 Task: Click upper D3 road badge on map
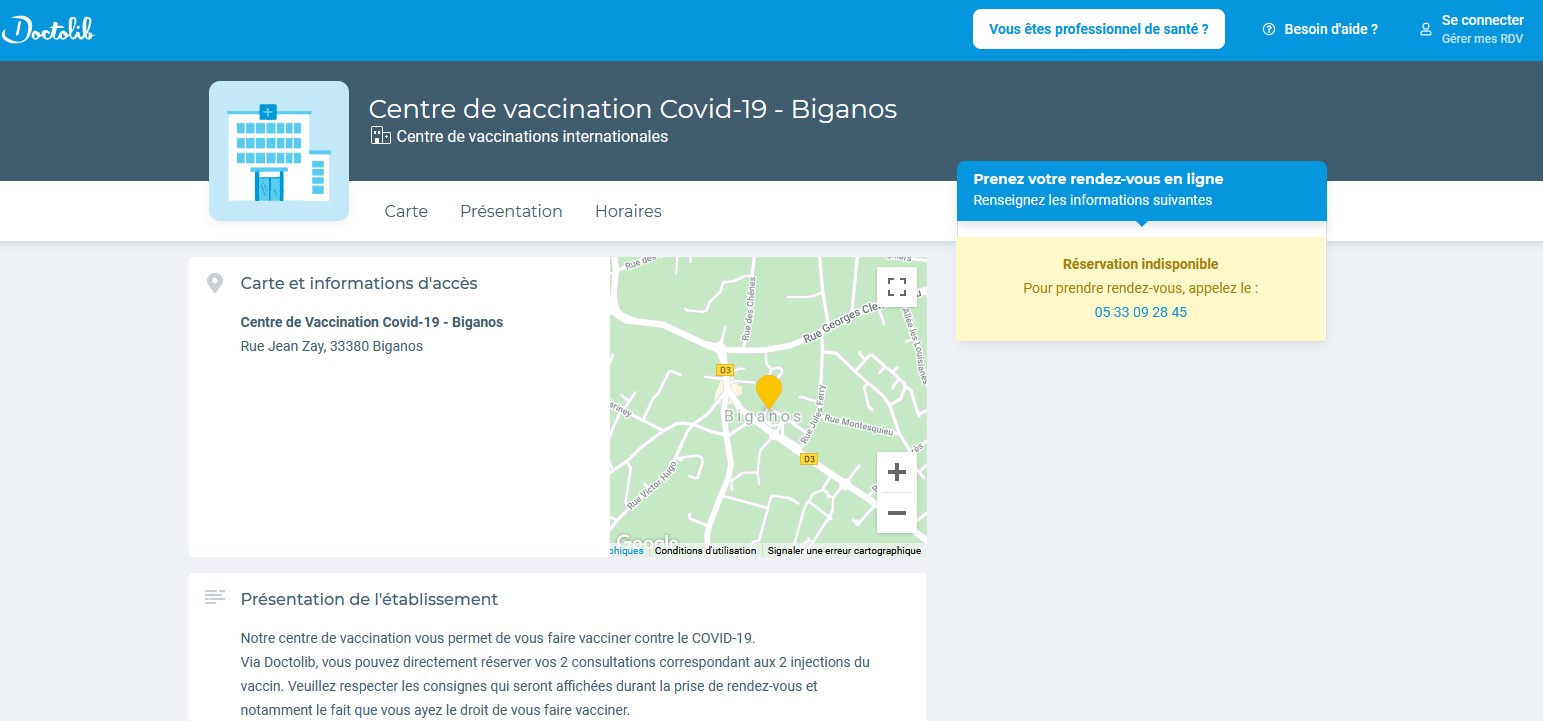(726, 370)
